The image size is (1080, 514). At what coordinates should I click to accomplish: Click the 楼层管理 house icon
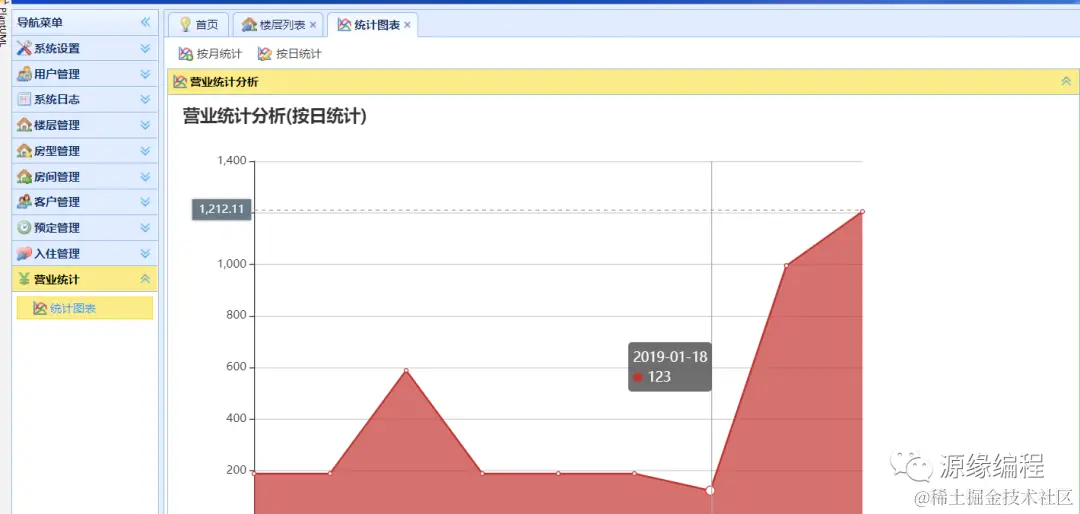pos(24,125)
